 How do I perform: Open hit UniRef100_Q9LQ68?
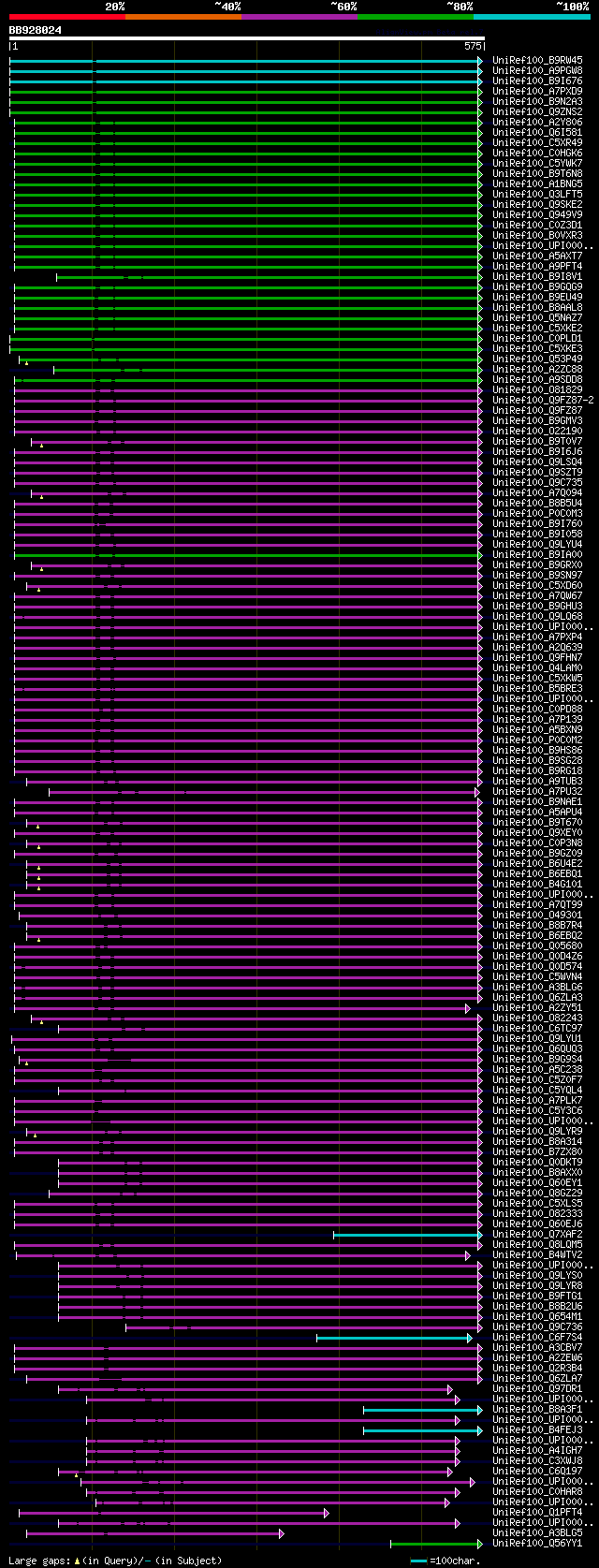coord(537,616)
